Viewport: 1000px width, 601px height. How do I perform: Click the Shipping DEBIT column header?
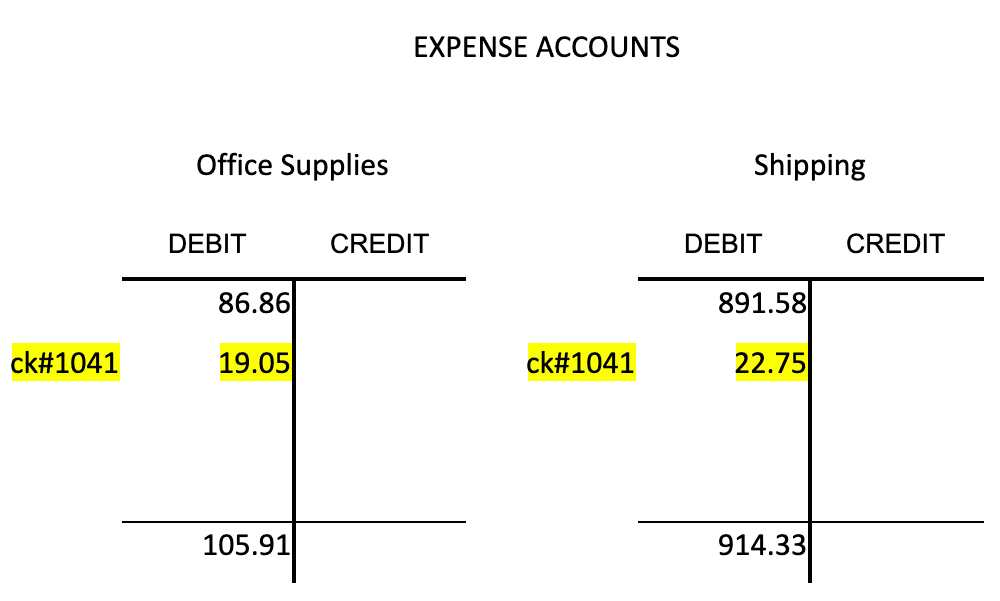[723, 244]
